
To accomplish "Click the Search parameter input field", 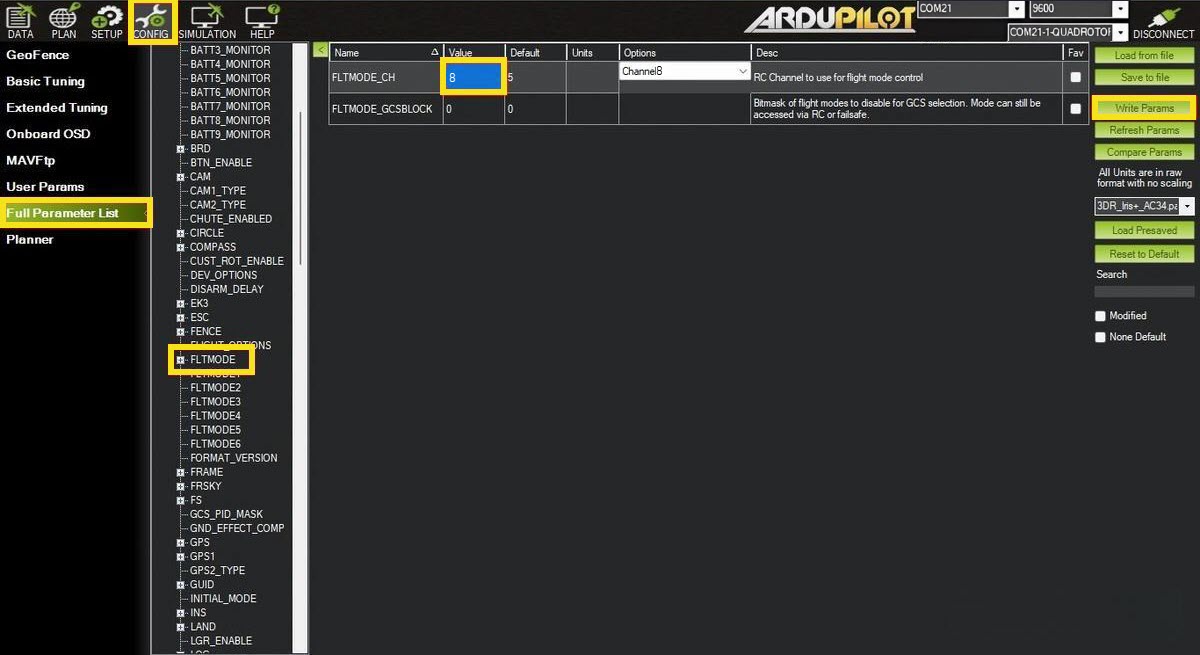I will pos(1144,292).
